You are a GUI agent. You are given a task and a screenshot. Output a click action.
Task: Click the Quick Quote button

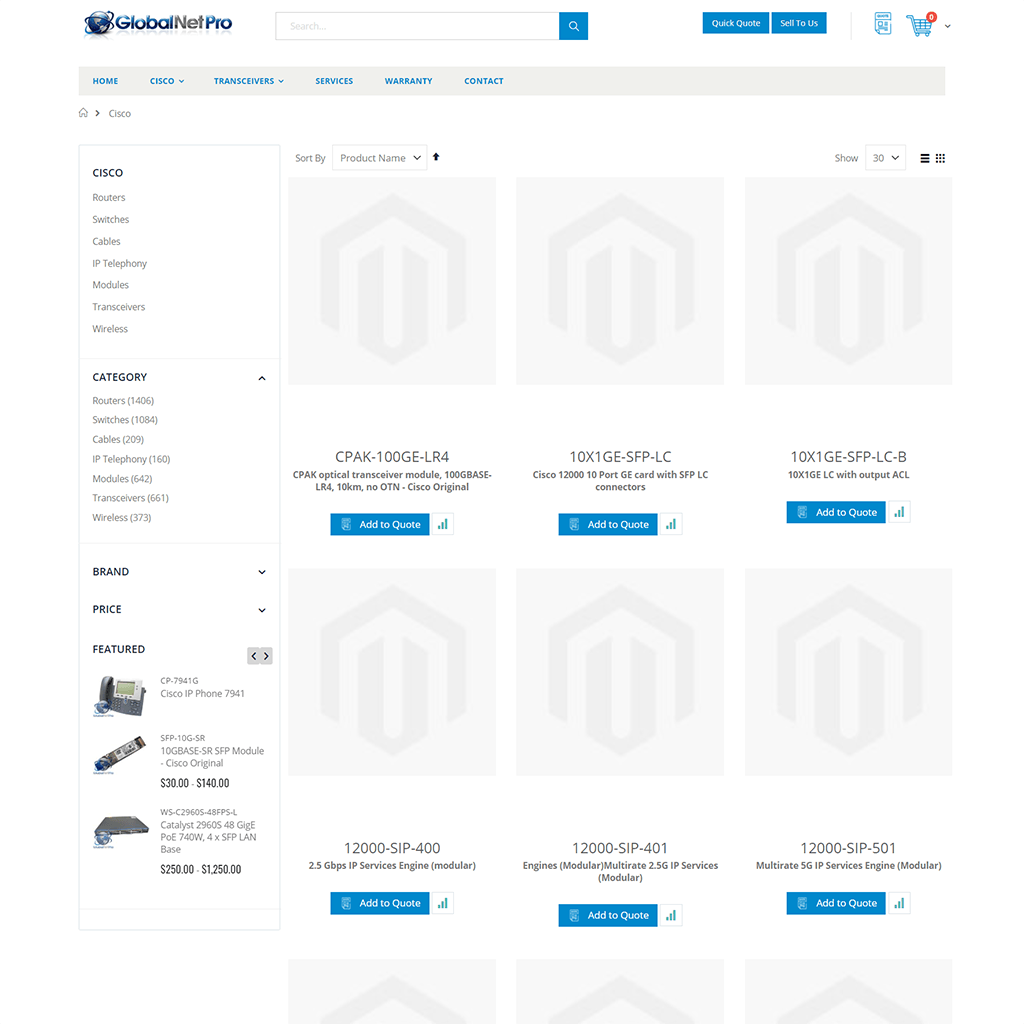pos(735,23)
